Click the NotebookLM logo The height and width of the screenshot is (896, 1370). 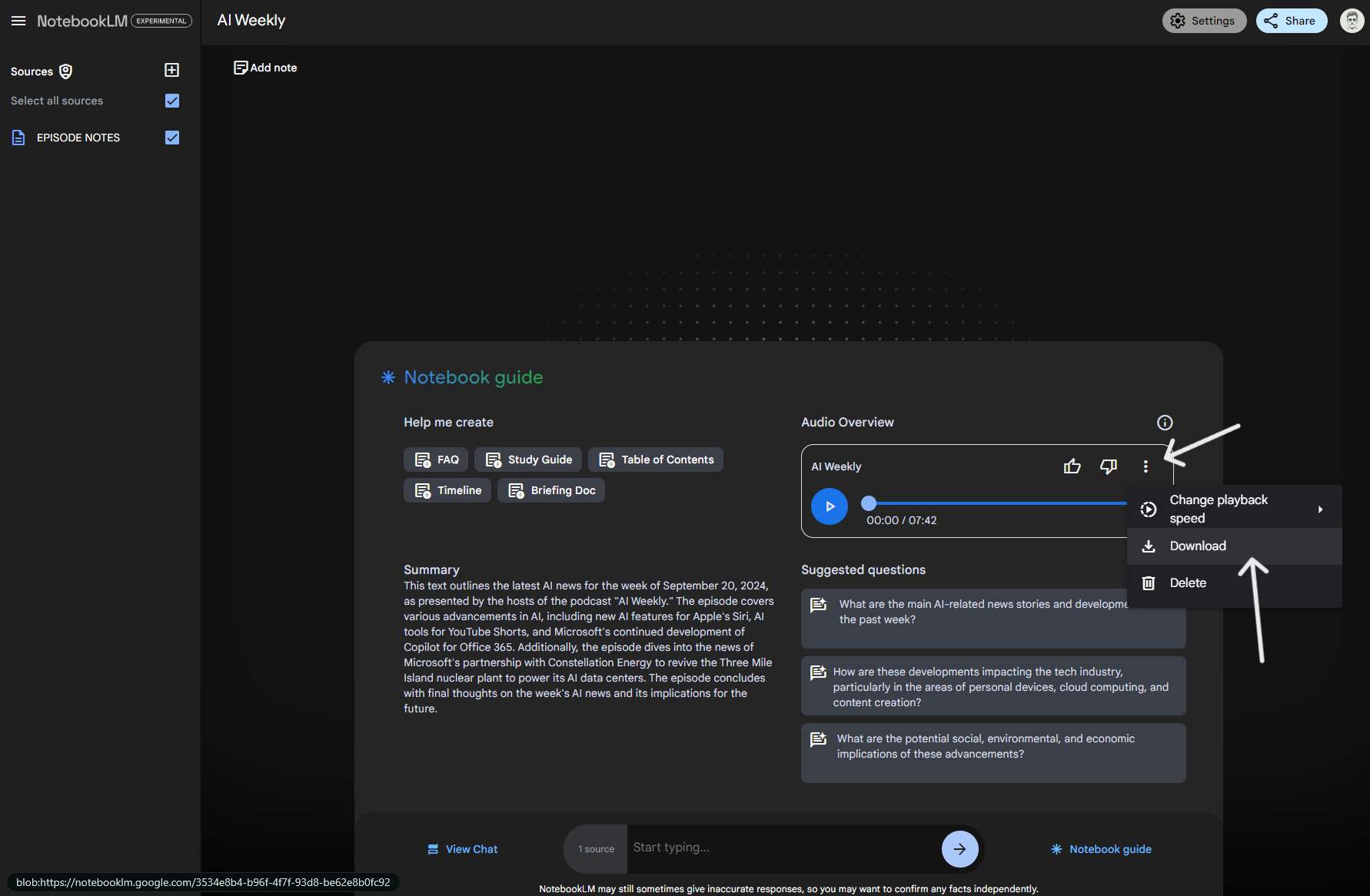tap(82, 21)
